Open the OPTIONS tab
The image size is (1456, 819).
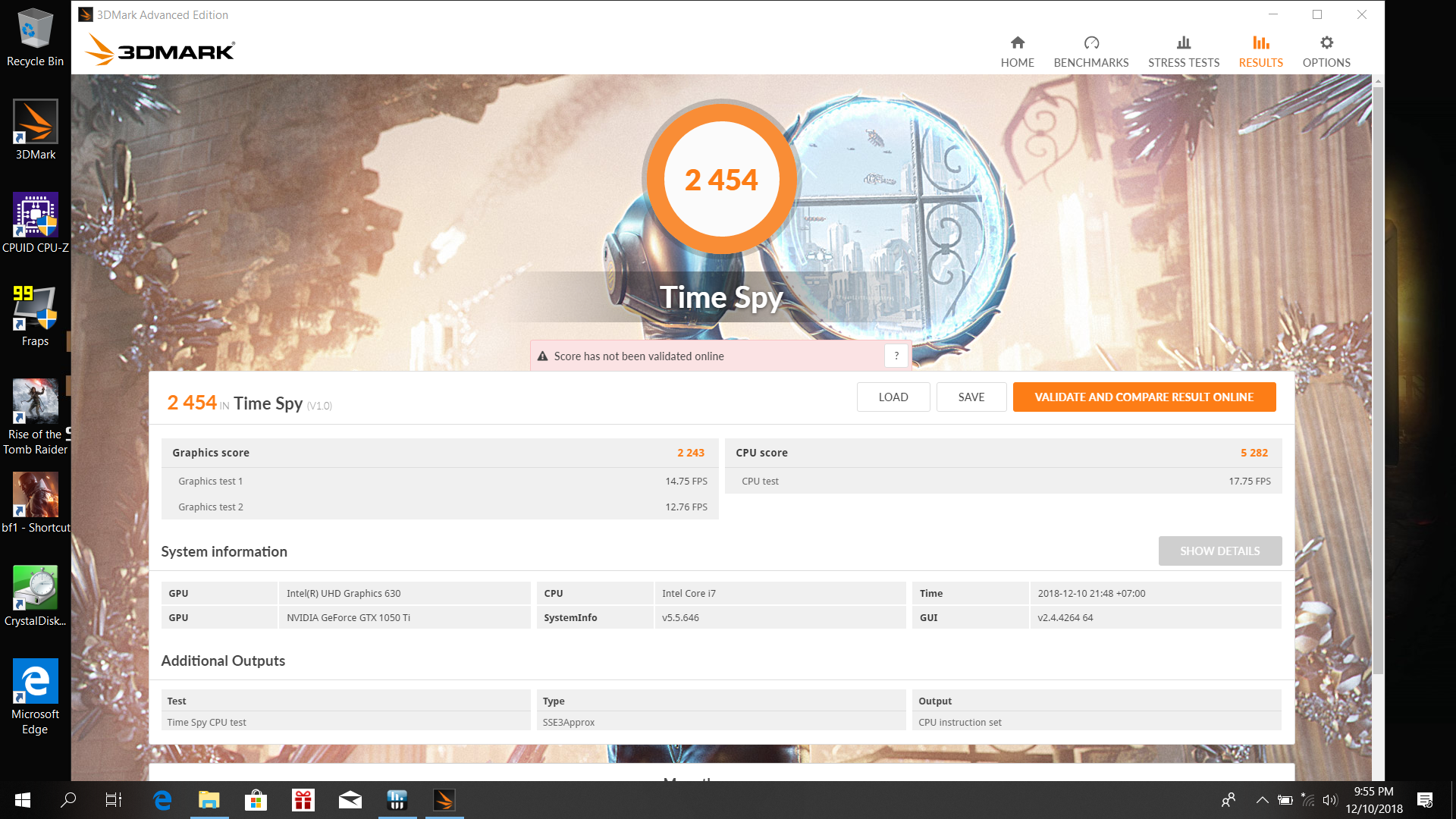(x=1326, y=52)
